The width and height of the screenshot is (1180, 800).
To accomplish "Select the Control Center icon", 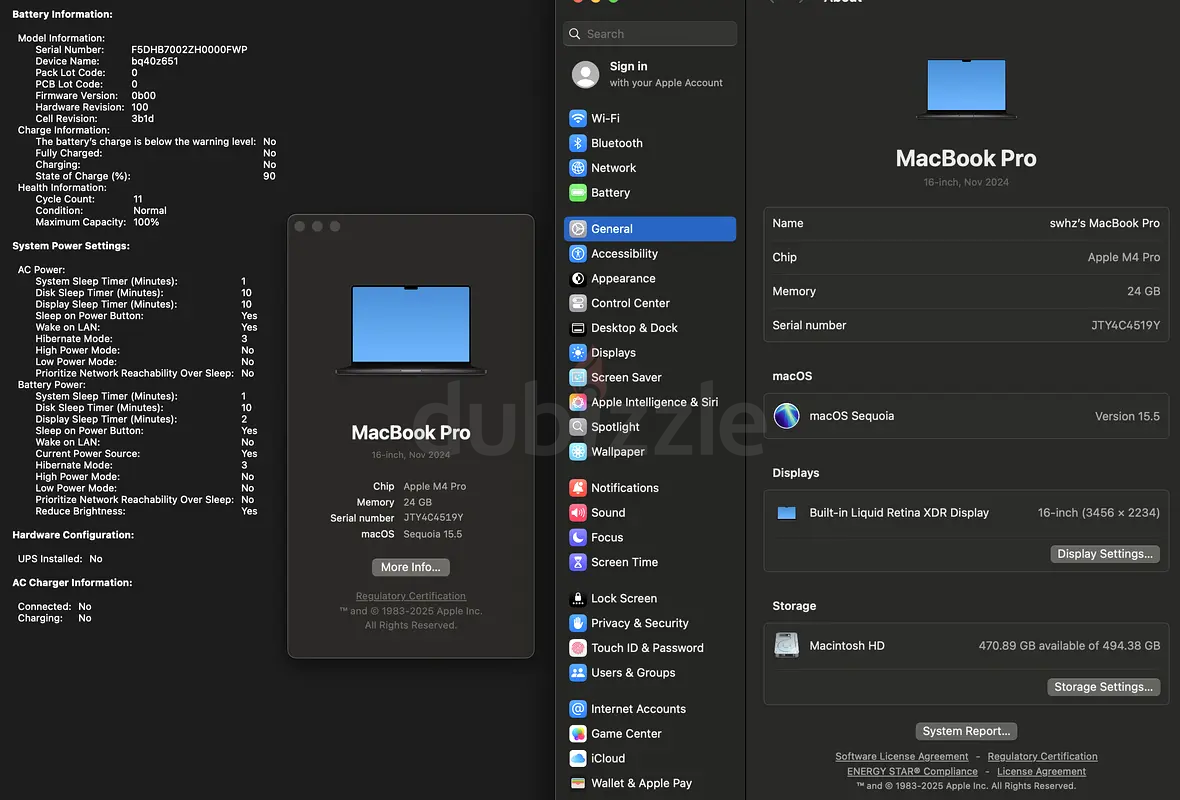I will [577, 303].
